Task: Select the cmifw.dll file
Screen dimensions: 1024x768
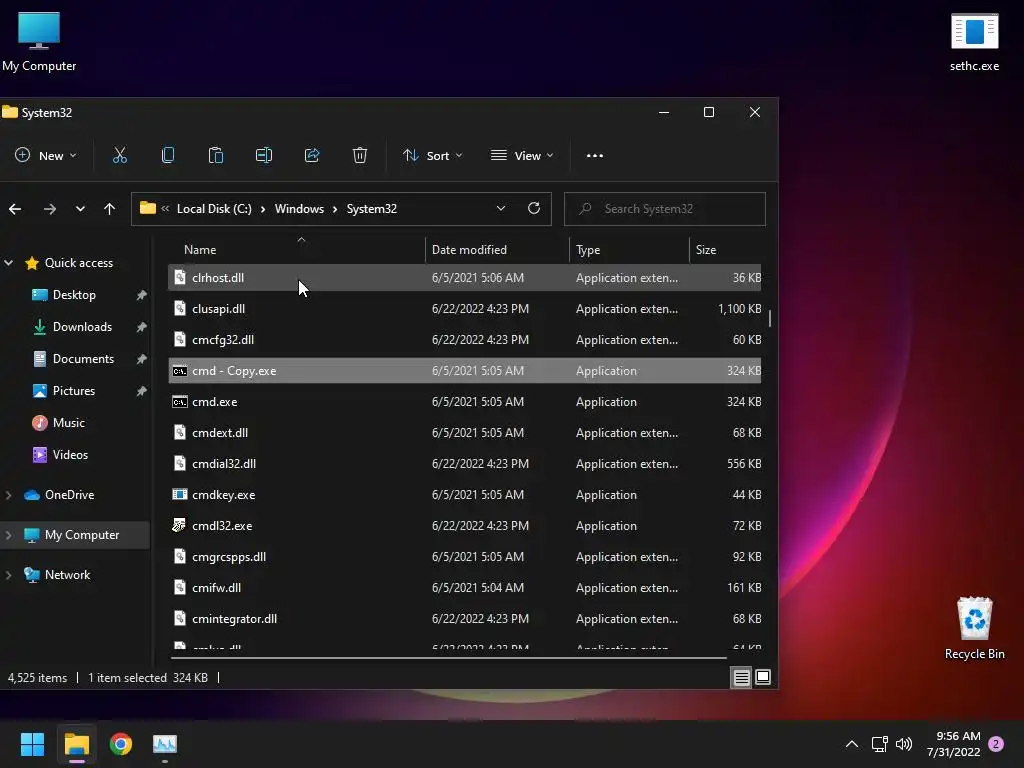Action: point(465,588)
